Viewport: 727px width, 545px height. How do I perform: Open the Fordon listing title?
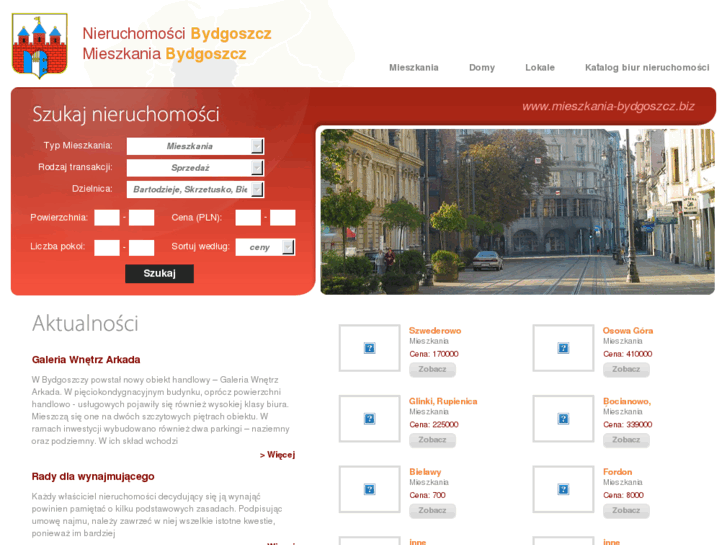coord(617,472)
